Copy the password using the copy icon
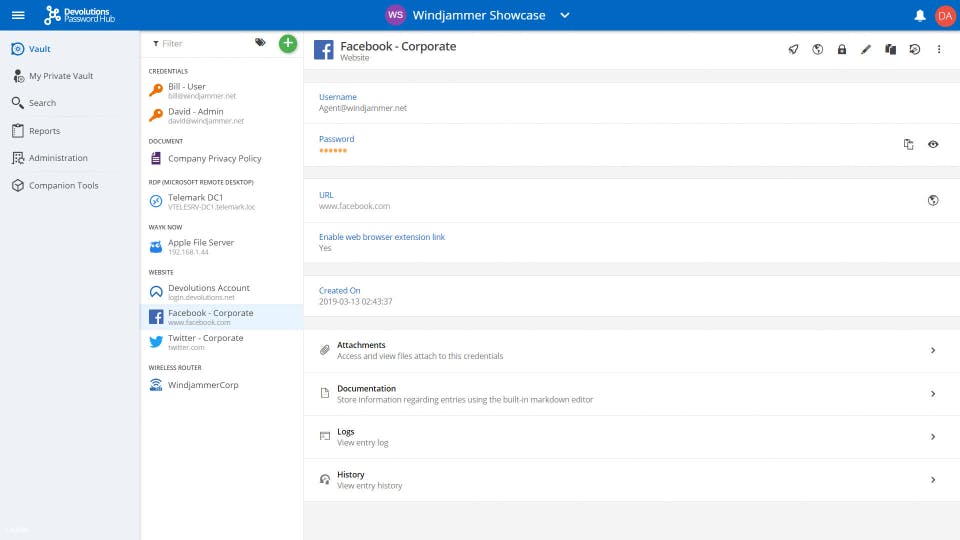The height and width of the screenshot is (540, 960). (908, 144)
